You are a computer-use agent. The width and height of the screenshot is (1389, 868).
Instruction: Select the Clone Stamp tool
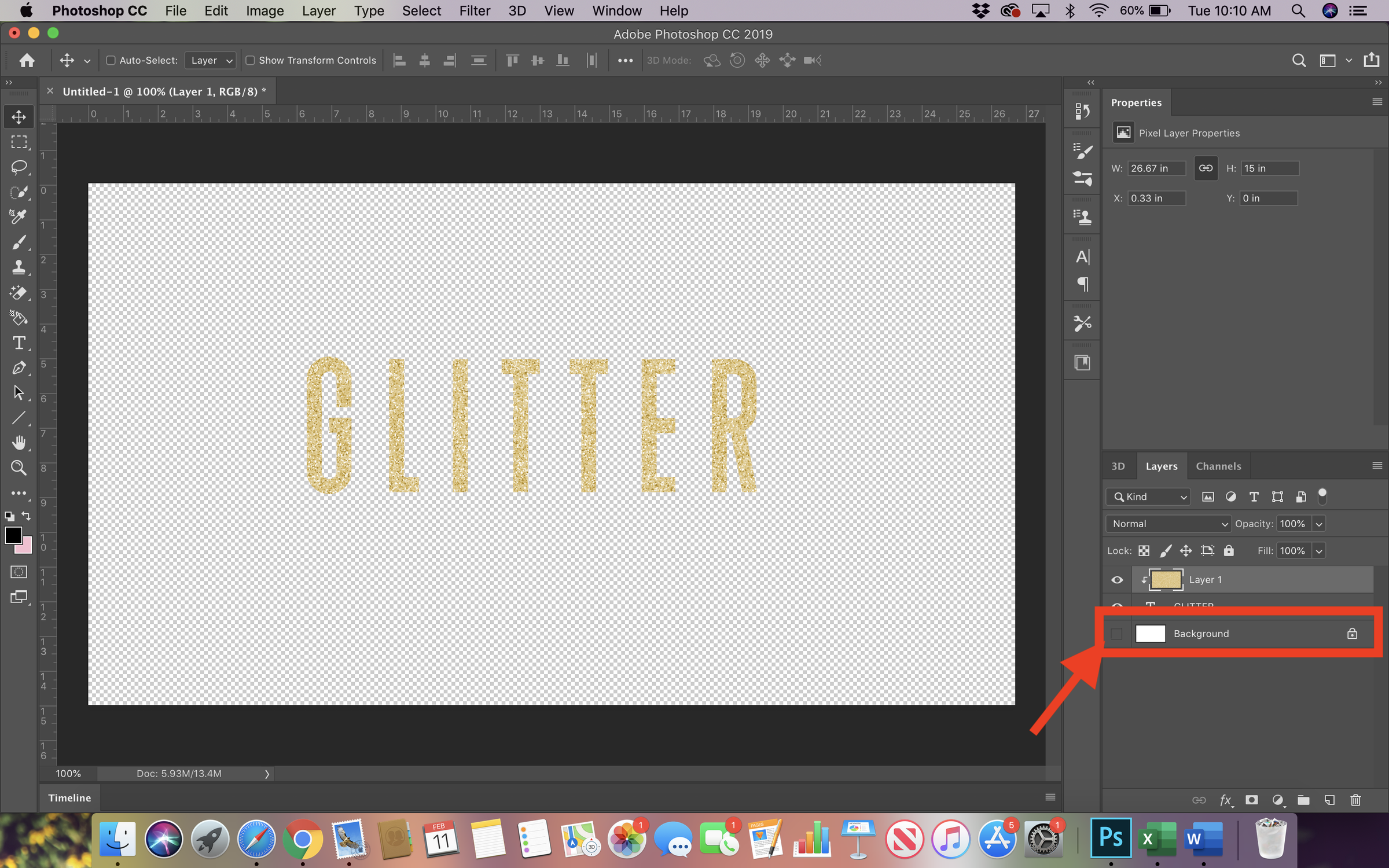tap(18, 267)
